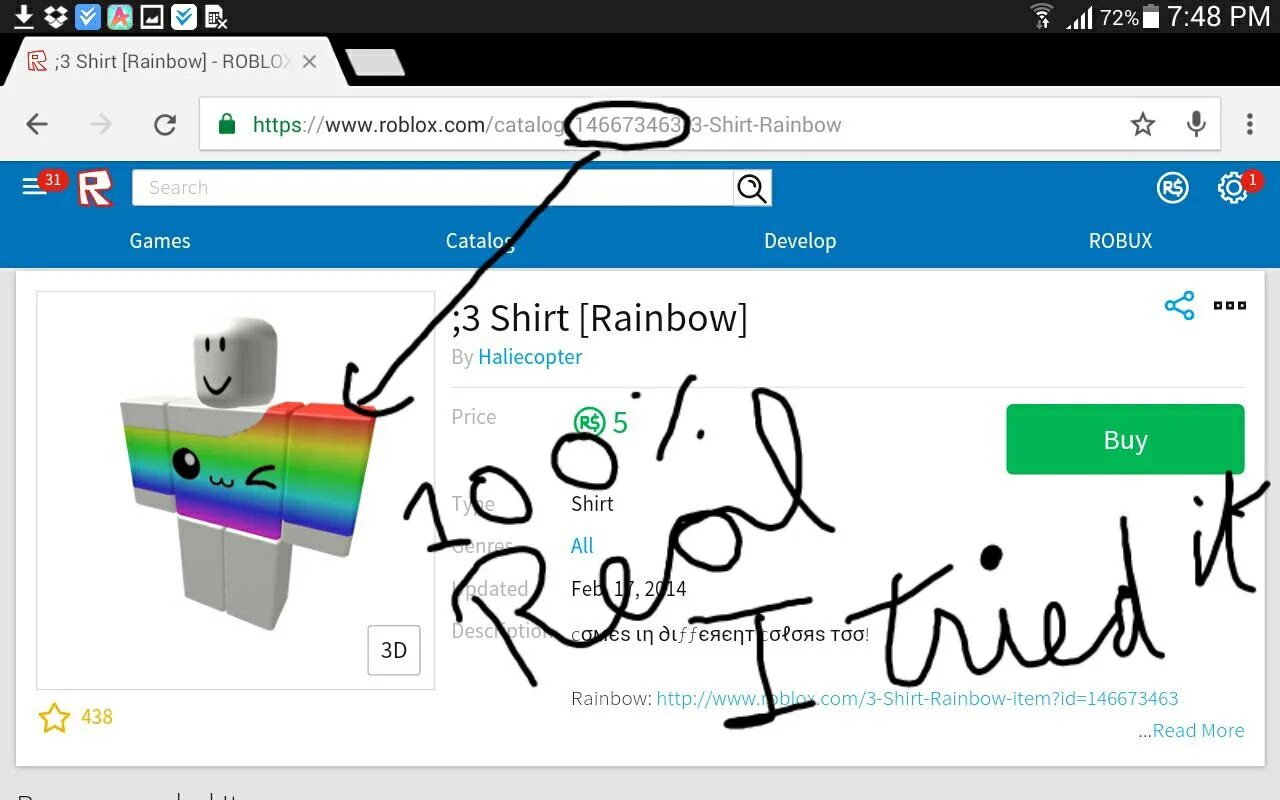Go to the Catalog tab
Viewport: 1280px width, 800px height.
(x=480, y=241)
